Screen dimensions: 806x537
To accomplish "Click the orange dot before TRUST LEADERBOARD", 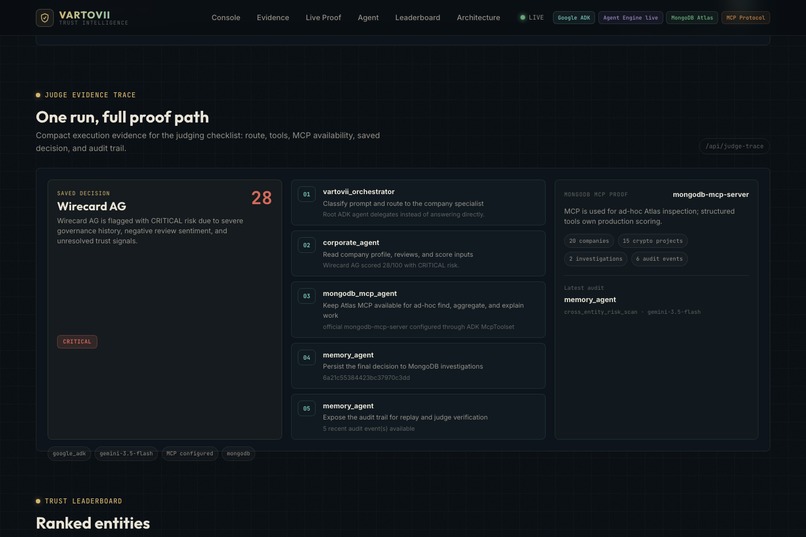I will point(38,501).
